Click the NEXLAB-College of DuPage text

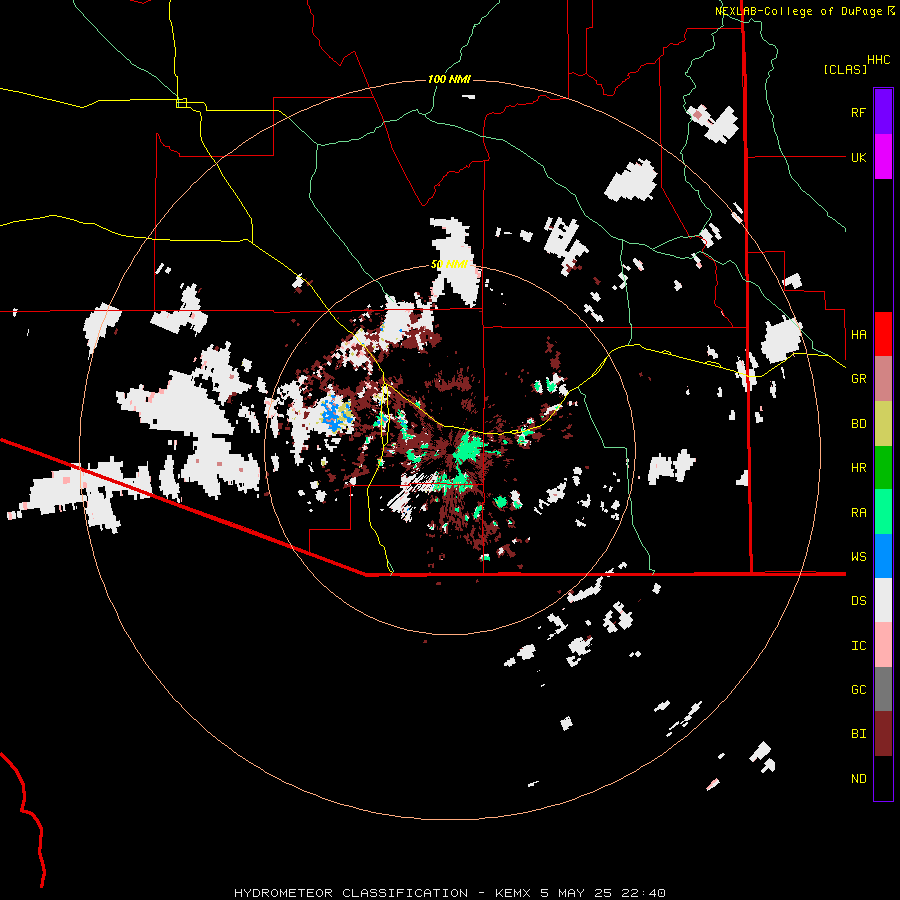799,11
